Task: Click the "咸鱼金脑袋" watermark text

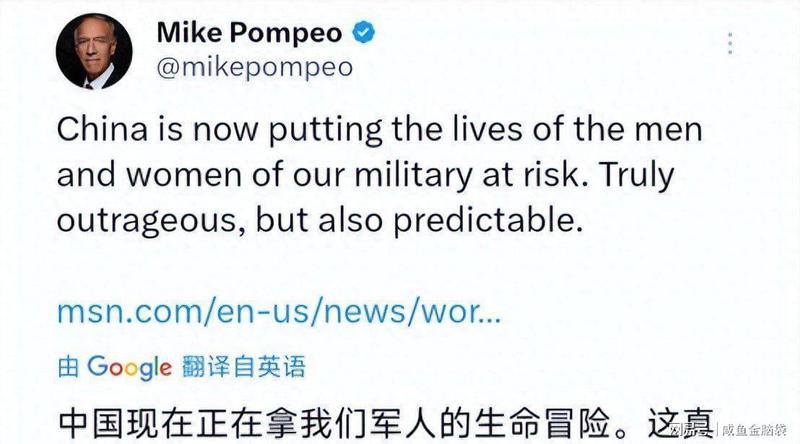Action: pos(757,430)
